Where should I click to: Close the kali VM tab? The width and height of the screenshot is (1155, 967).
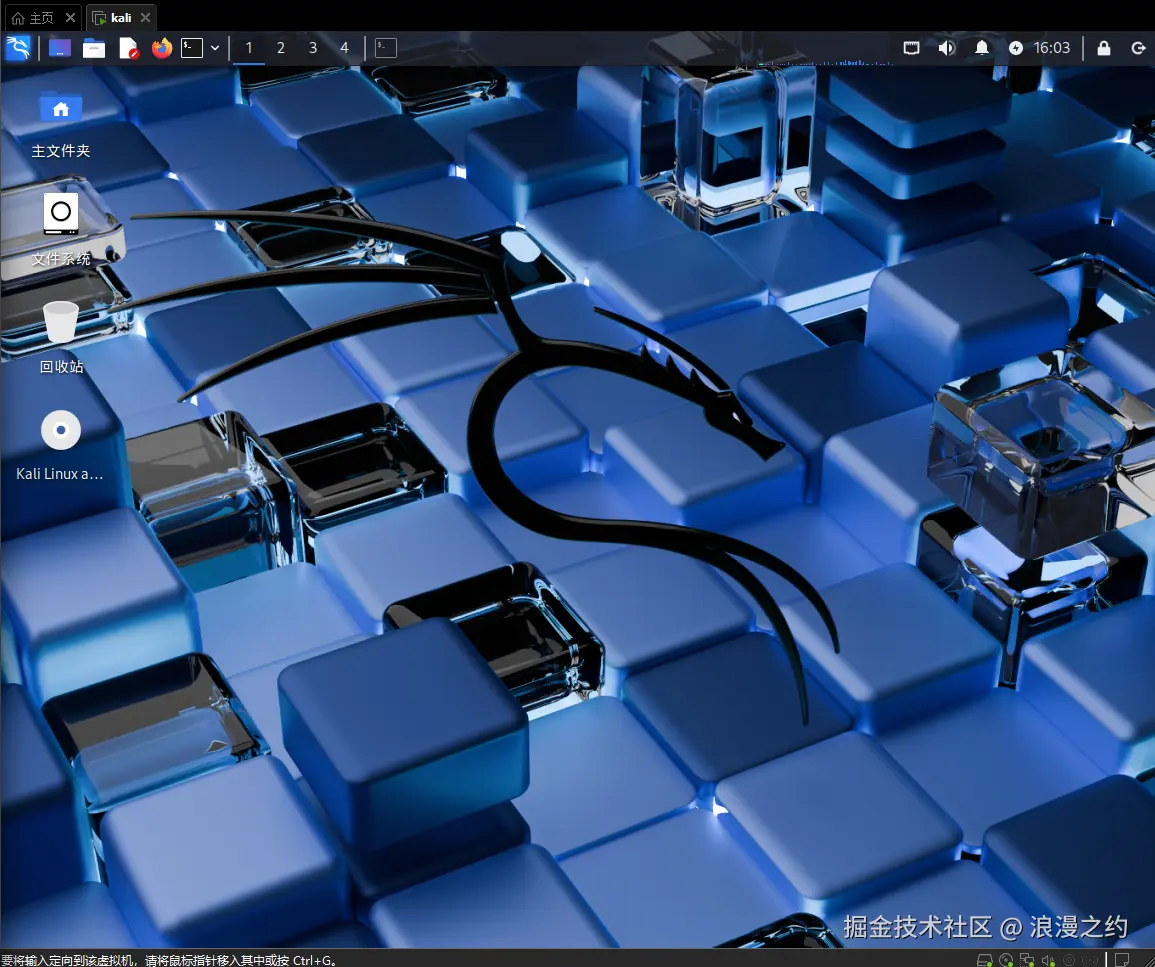point(145,18)
